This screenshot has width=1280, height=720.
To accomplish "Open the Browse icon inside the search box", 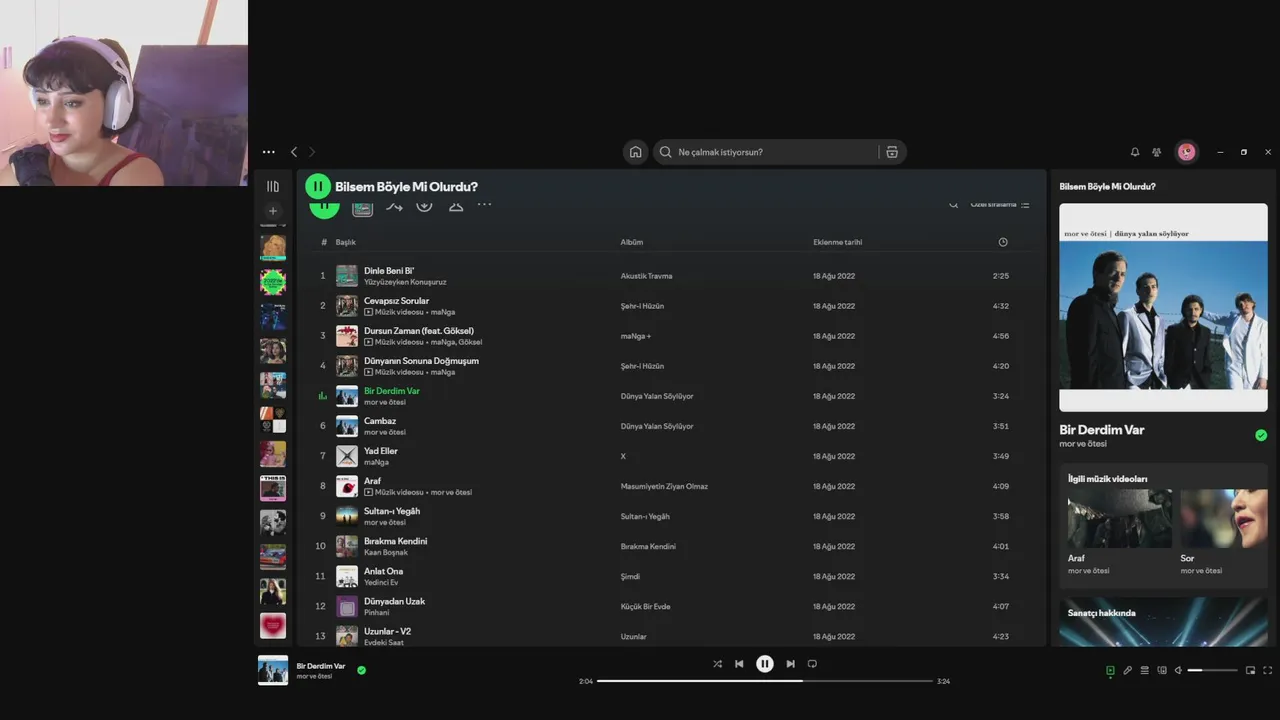I will pyautogui.click(x=892, y=152).
